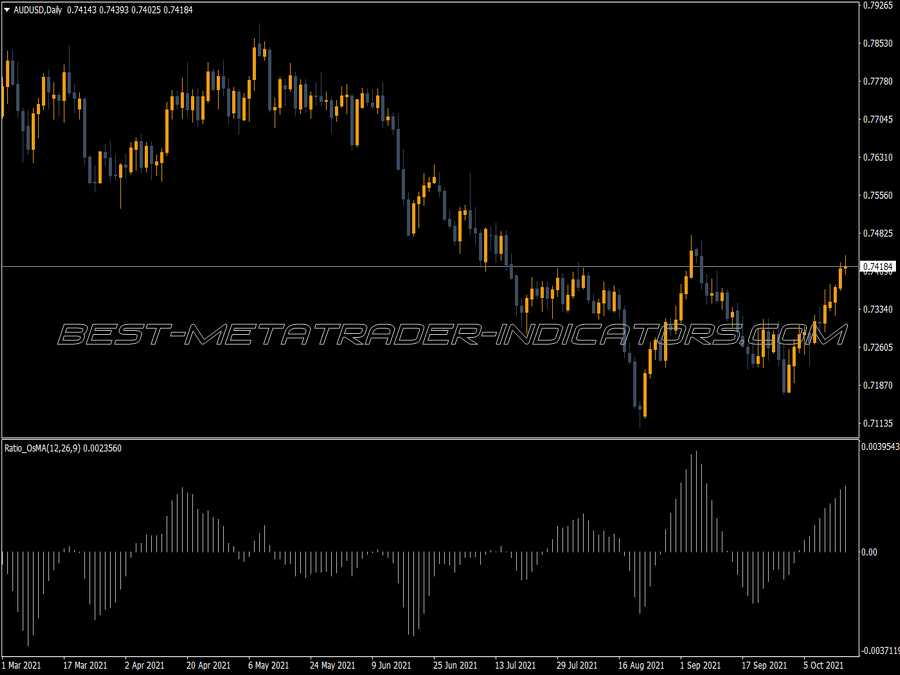Viewport: 900px width, 675px height.
Task: Click the horizontal current price line
Action: tap(430, 266)
